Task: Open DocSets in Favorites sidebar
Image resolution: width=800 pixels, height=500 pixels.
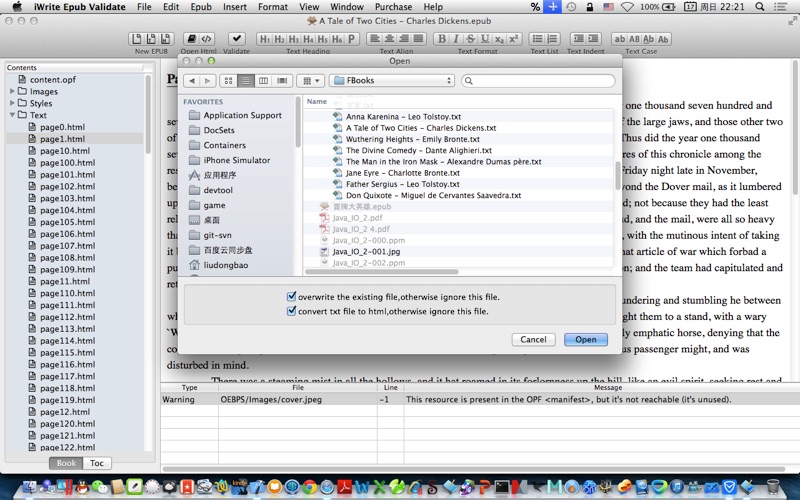Action: coord(219,130)
